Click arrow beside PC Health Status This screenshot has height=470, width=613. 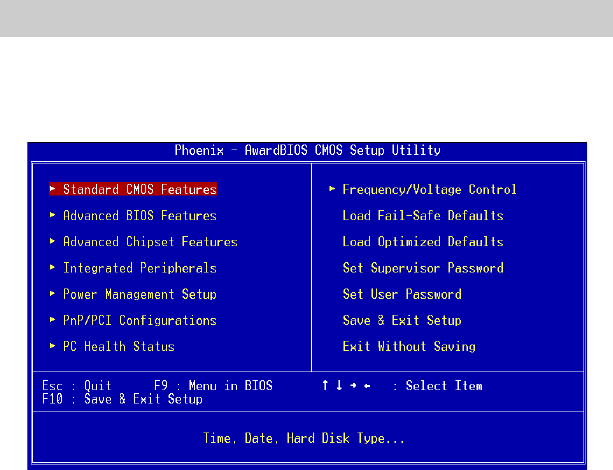(x=52, y=346)
